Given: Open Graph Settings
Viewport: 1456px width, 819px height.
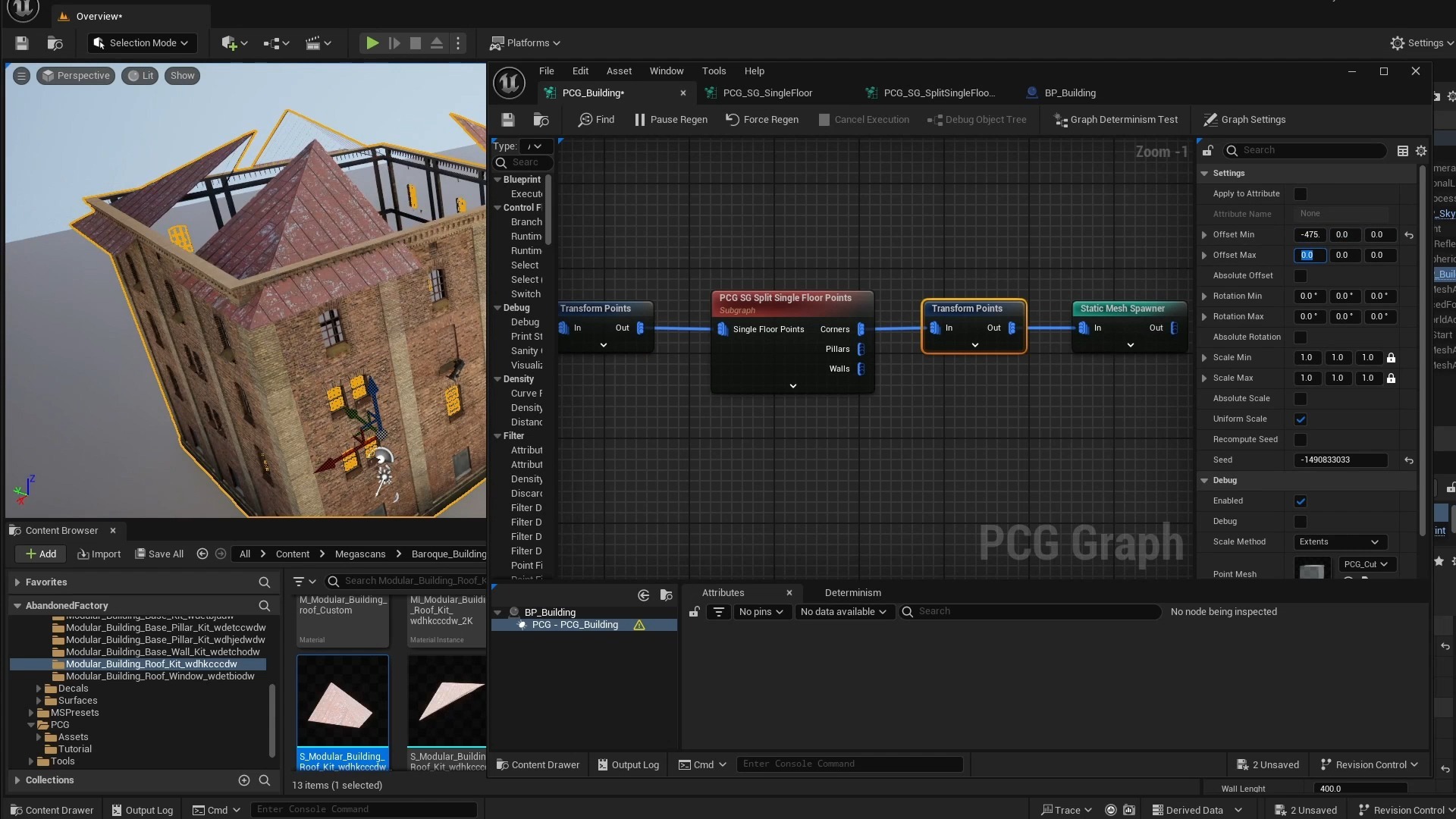Looking at the screenshot, I should coord(1244,120).
